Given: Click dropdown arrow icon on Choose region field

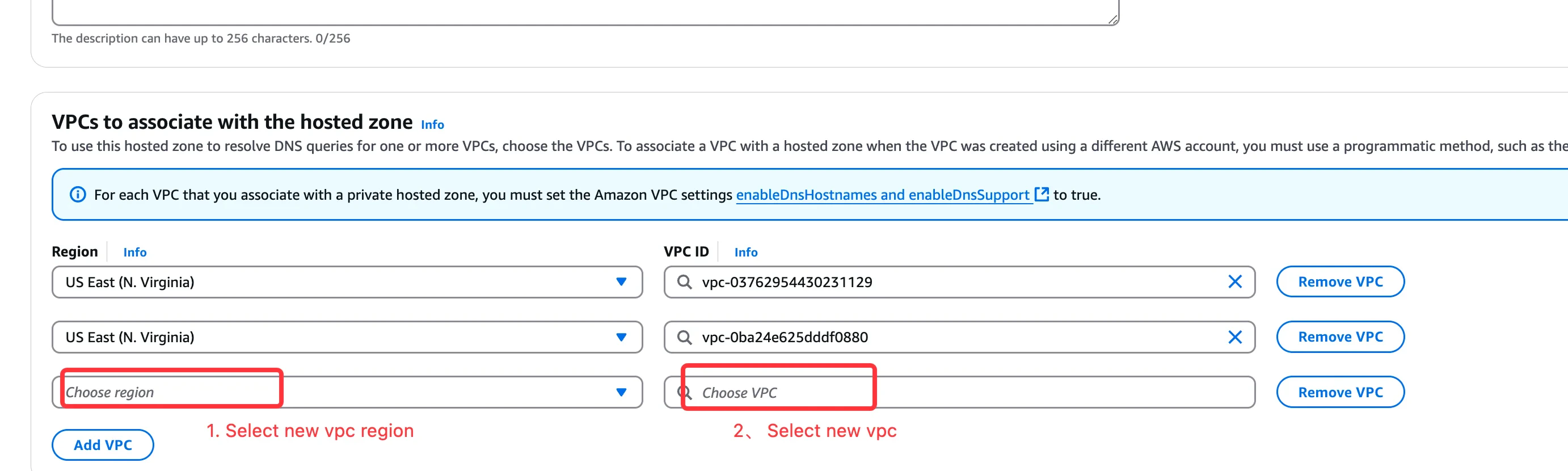Looking at the screenshot, I should point(622,392).
